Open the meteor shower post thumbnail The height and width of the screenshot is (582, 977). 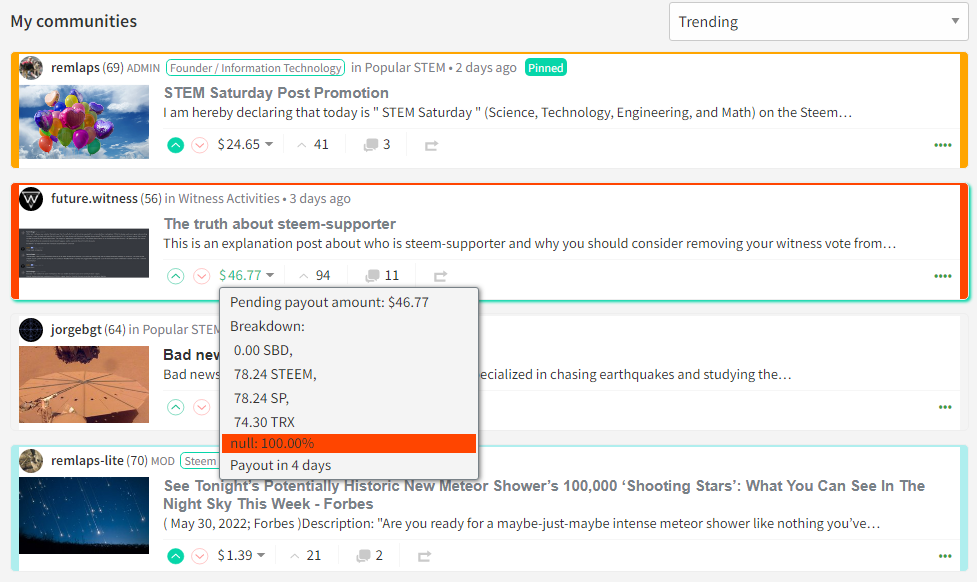click(x=84, y=515)
